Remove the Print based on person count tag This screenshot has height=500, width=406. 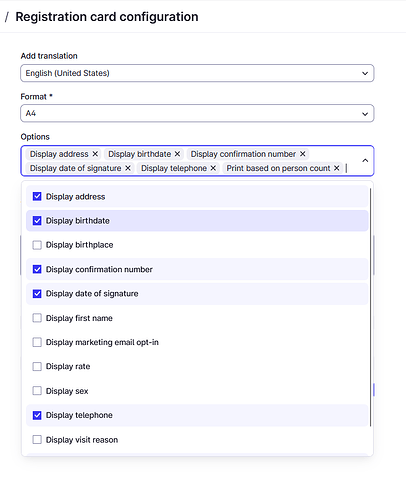337,168
